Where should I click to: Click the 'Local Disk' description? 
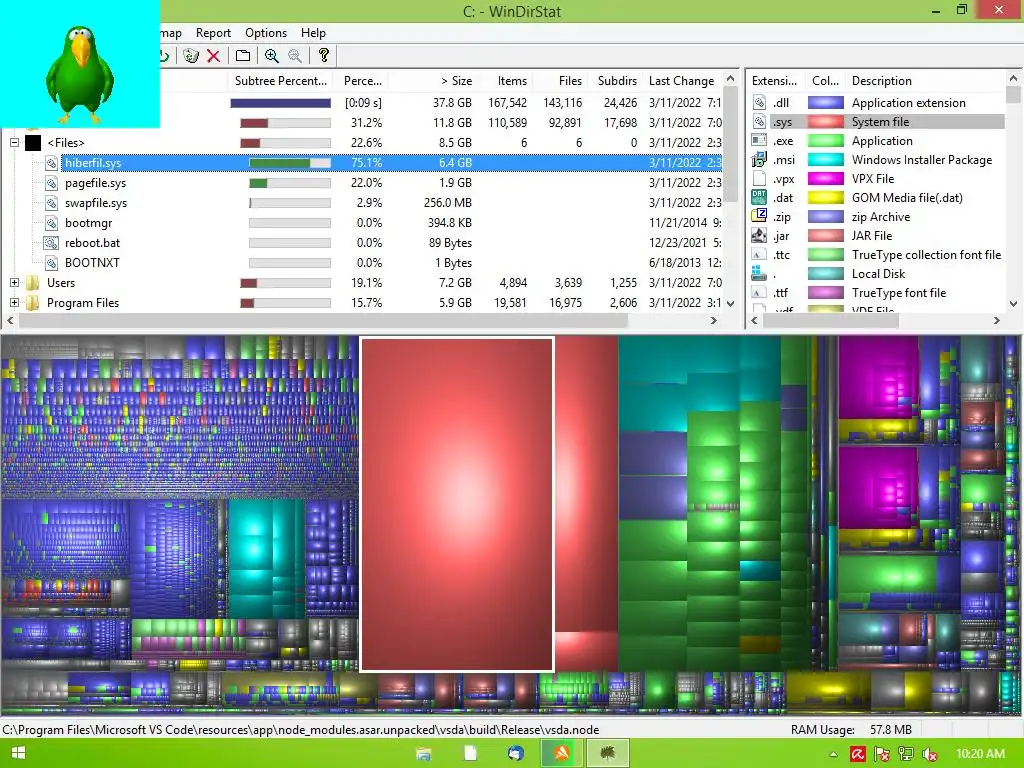click(878, 274)
